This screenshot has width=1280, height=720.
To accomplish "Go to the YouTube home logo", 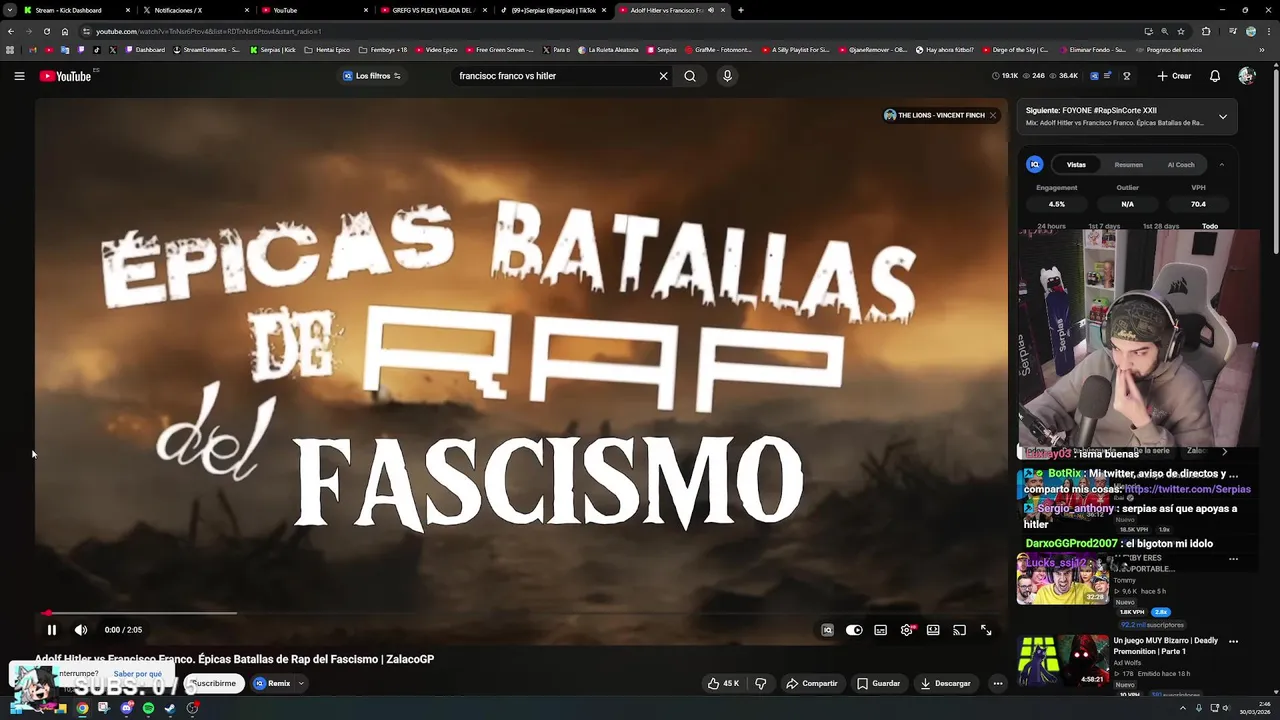I will pyautogui.click(x=66, y=76).
